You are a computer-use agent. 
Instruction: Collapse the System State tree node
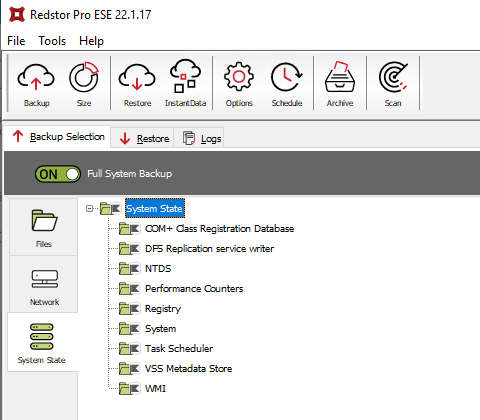[89, 209]
